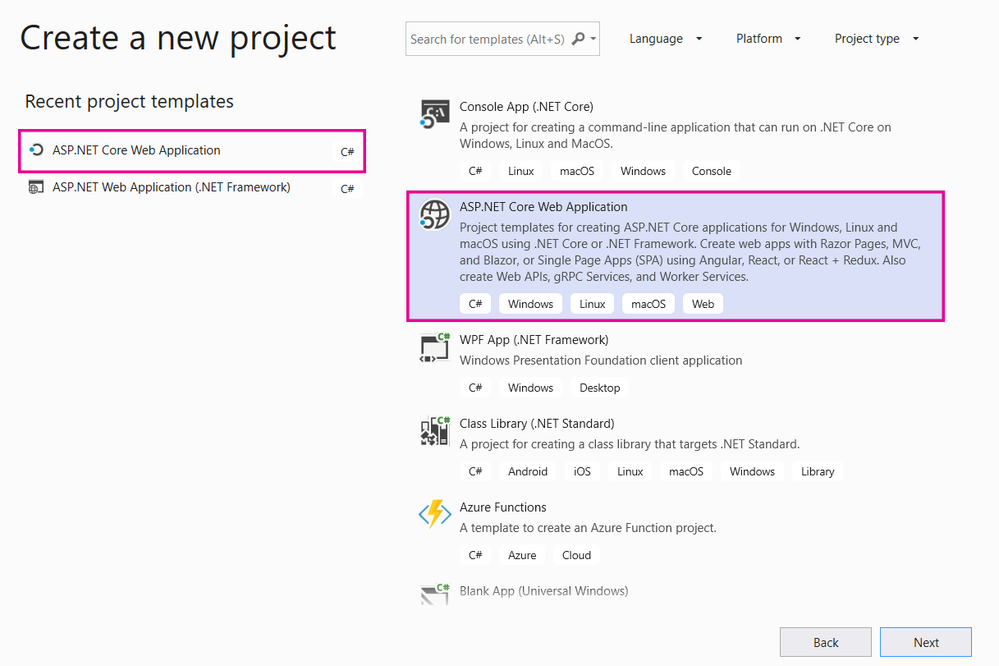This screenshot has width=999, height=666.
Task: Select the ASP.NET Core Web Application globe icon
Action: (x=434, y=214)
